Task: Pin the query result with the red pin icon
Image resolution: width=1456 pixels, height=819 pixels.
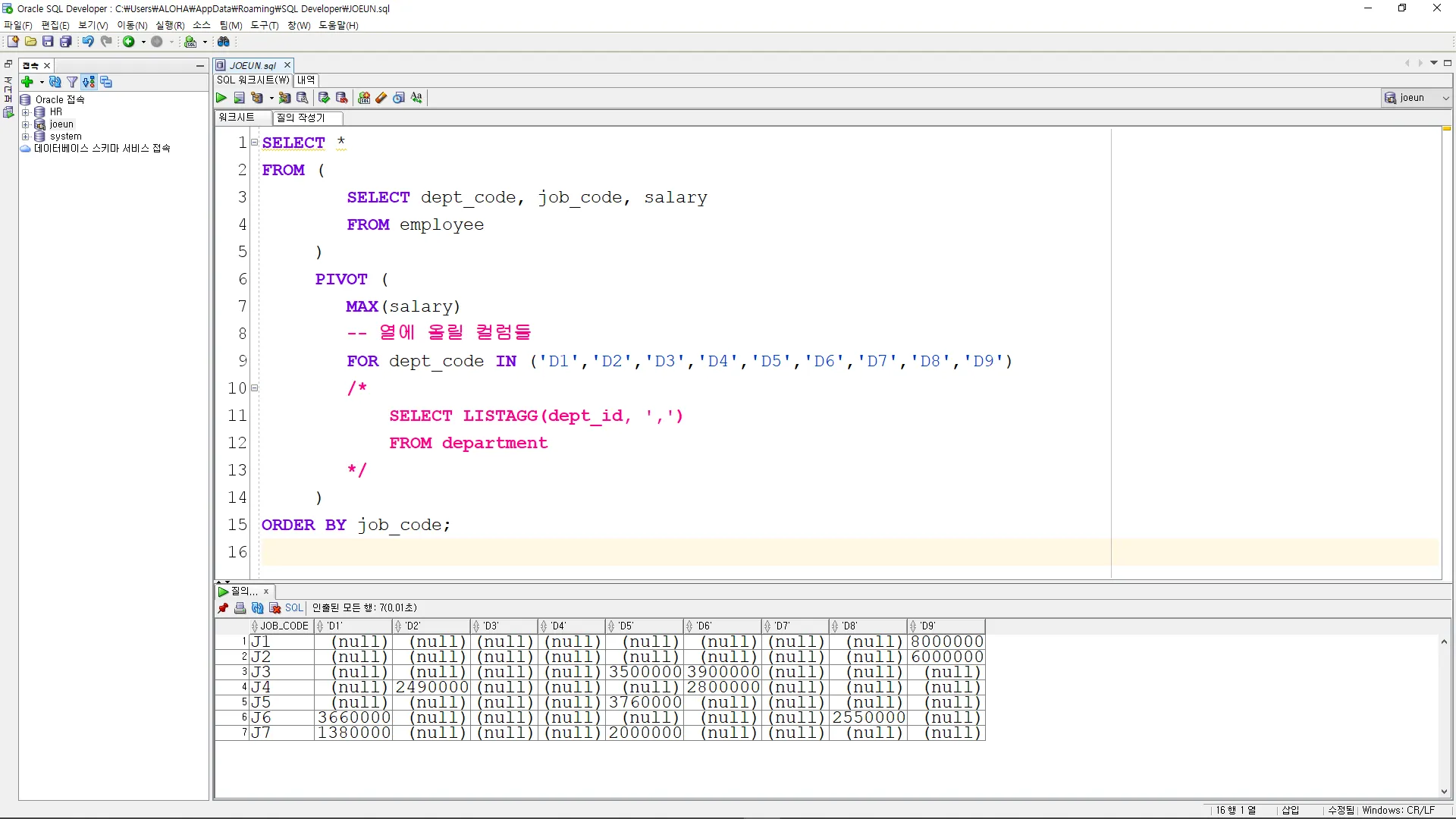Action: click(223, 608)
